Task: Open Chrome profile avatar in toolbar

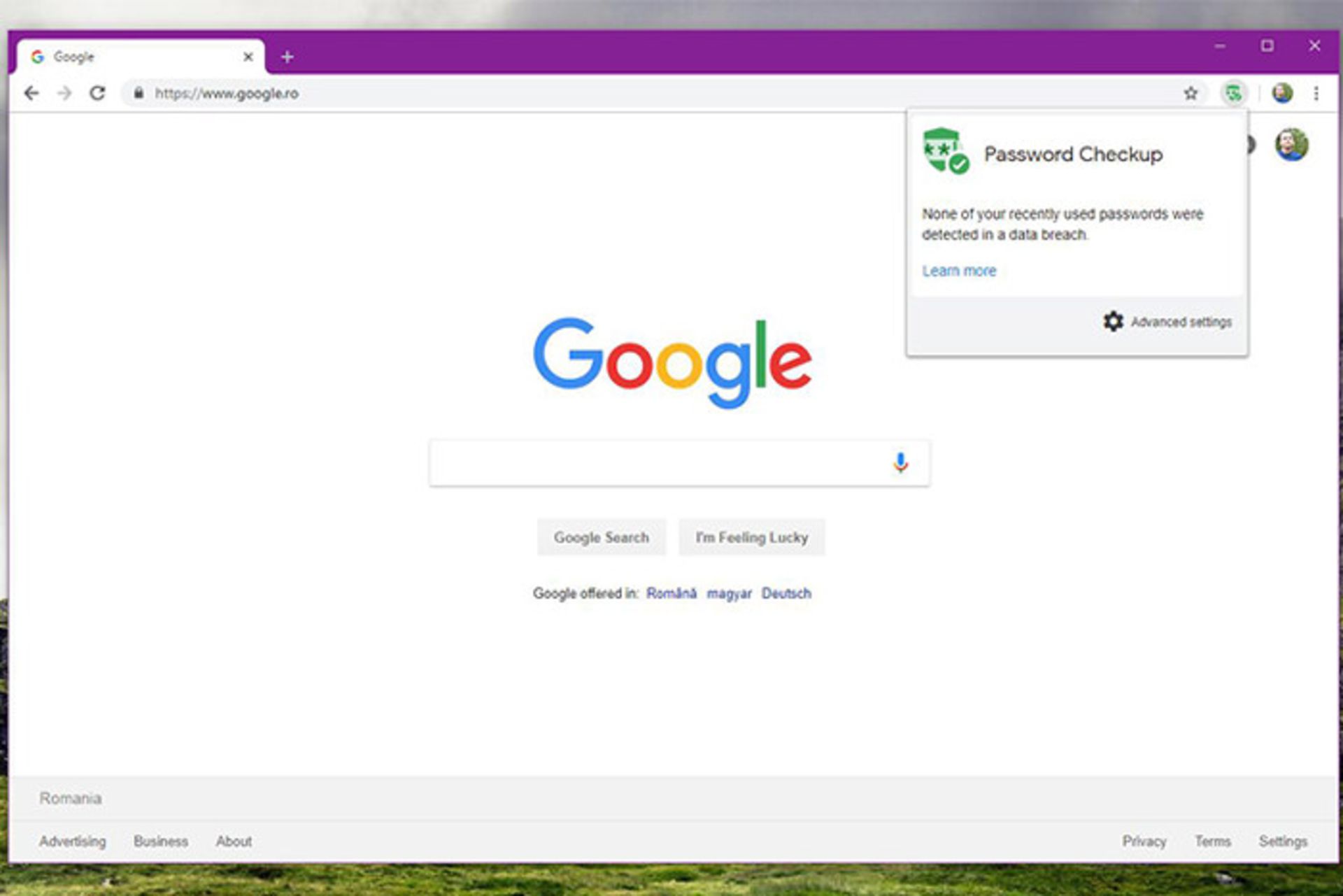Action: click(x=1282, y=93)
